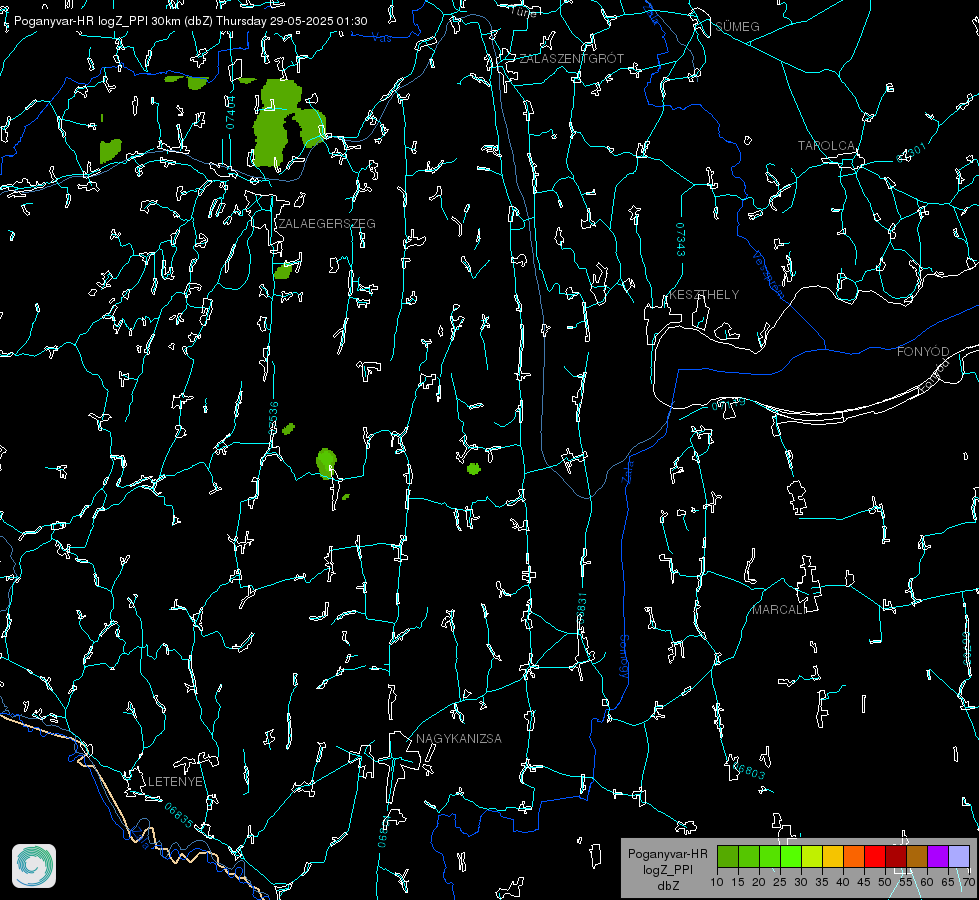Select the MARCALI city label
The width and height of the screenshot is (979, 900).
click(778, 610)
